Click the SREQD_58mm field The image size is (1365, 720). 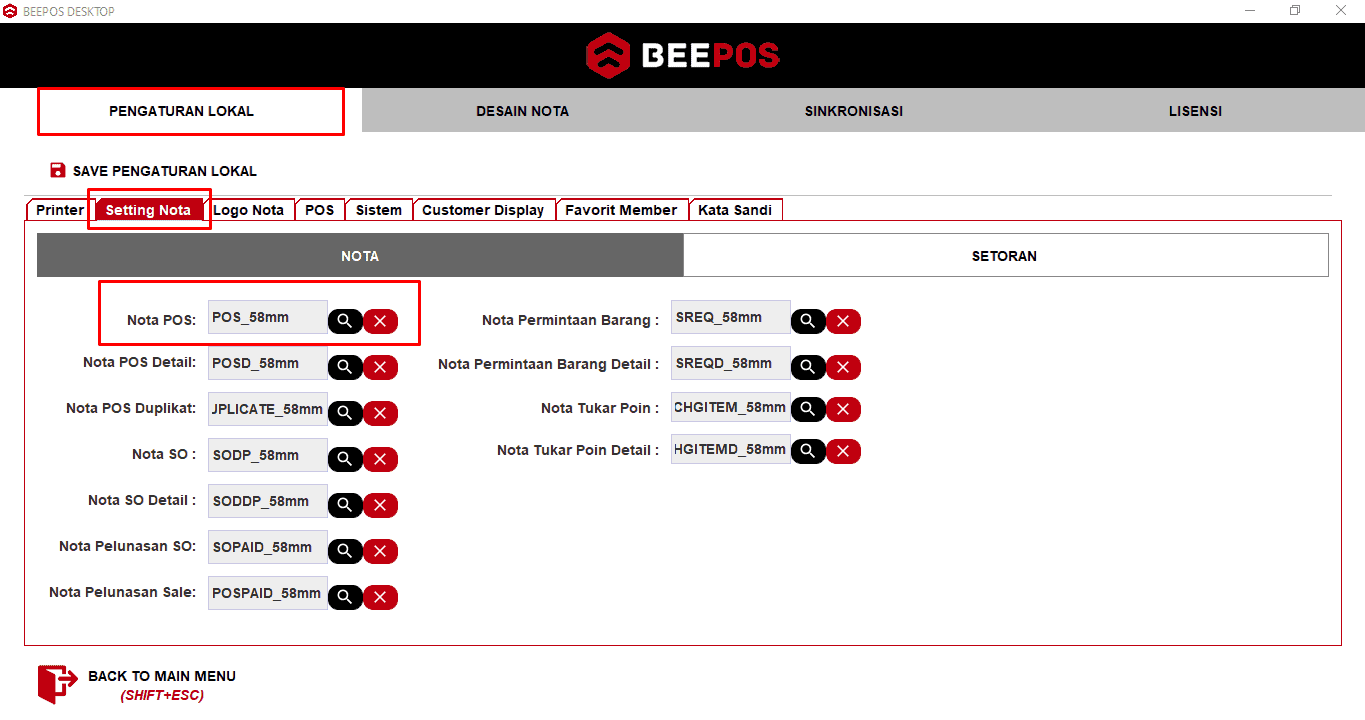click(x=731, y=363)
